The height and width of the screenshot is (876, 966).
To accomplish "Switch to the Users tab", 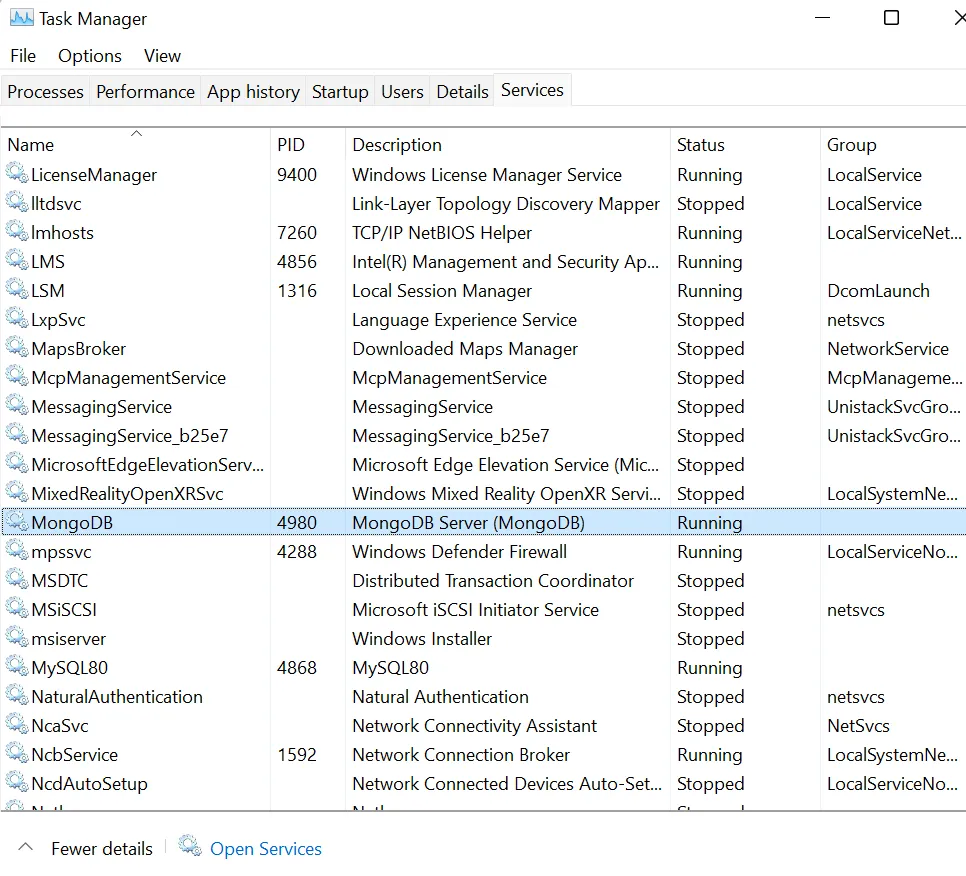I will (x=402, y=92).
